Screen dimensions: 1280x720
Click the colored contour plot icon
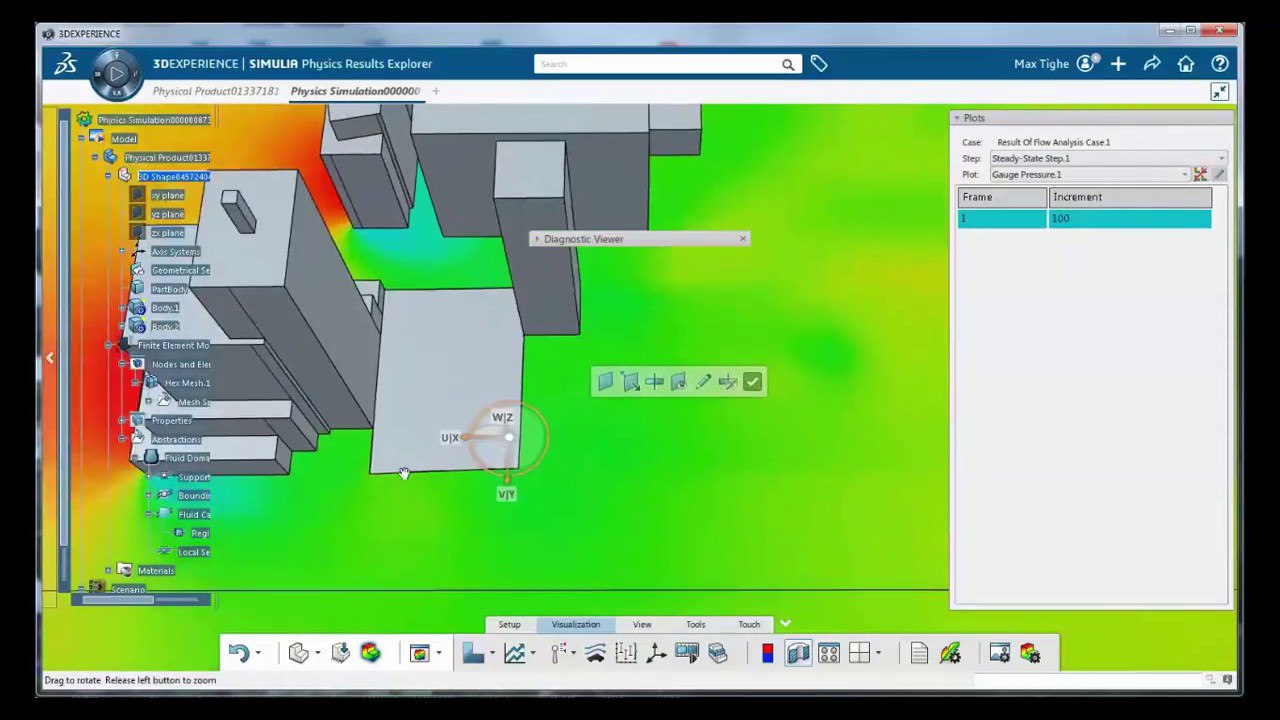pyautogui.click(x=371, y=653)
